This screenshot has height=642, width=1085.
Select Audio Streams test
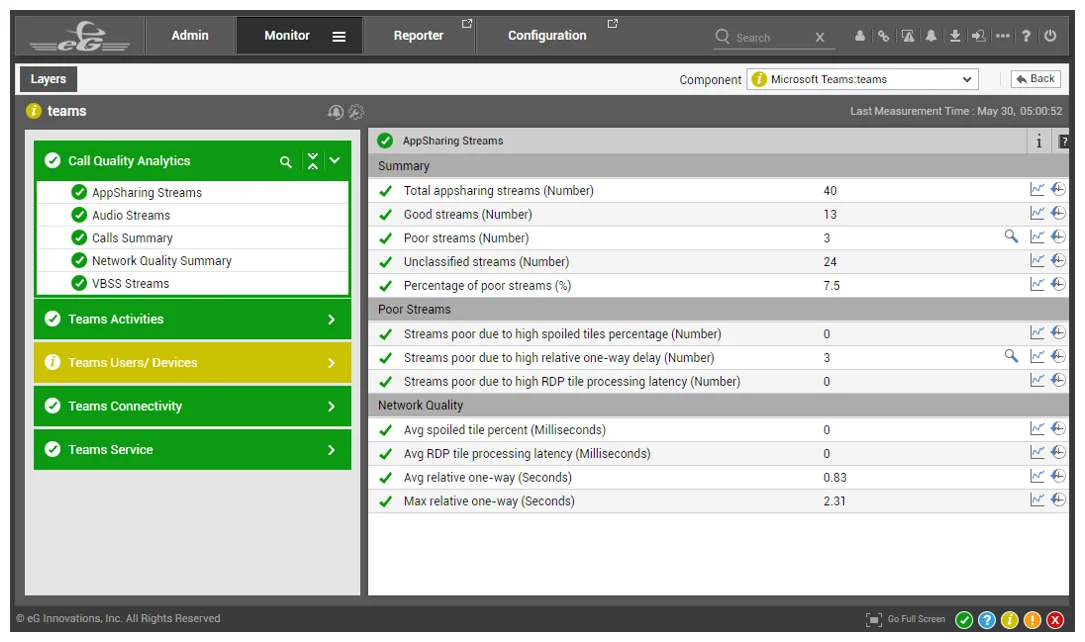click(131, 215)
